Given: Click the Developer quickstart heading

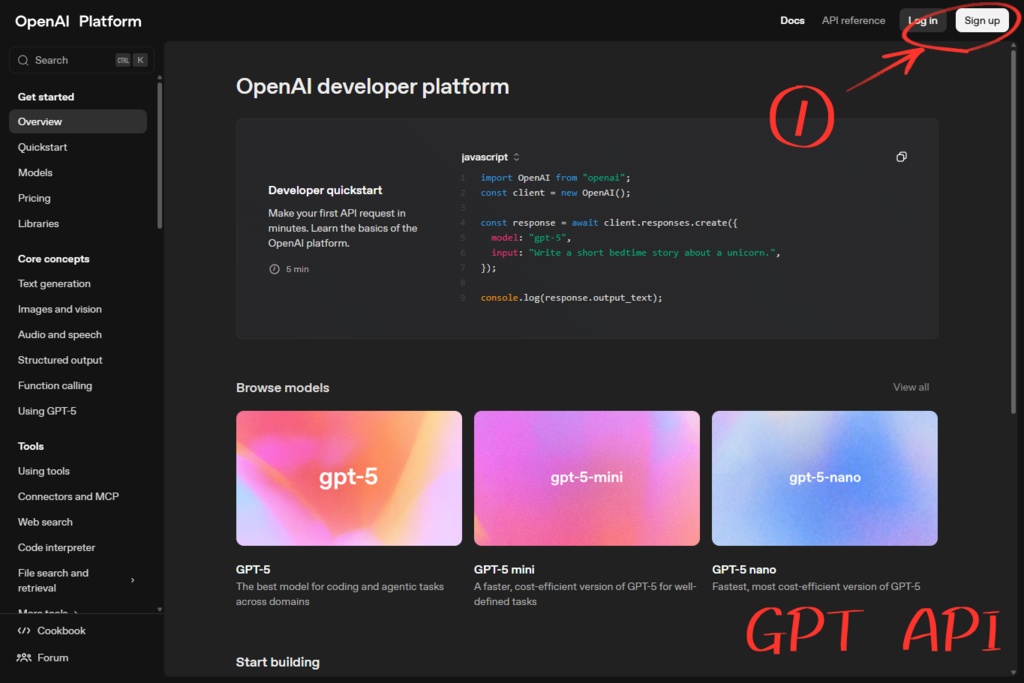Looking at the screenshot, I should [325, 190].
